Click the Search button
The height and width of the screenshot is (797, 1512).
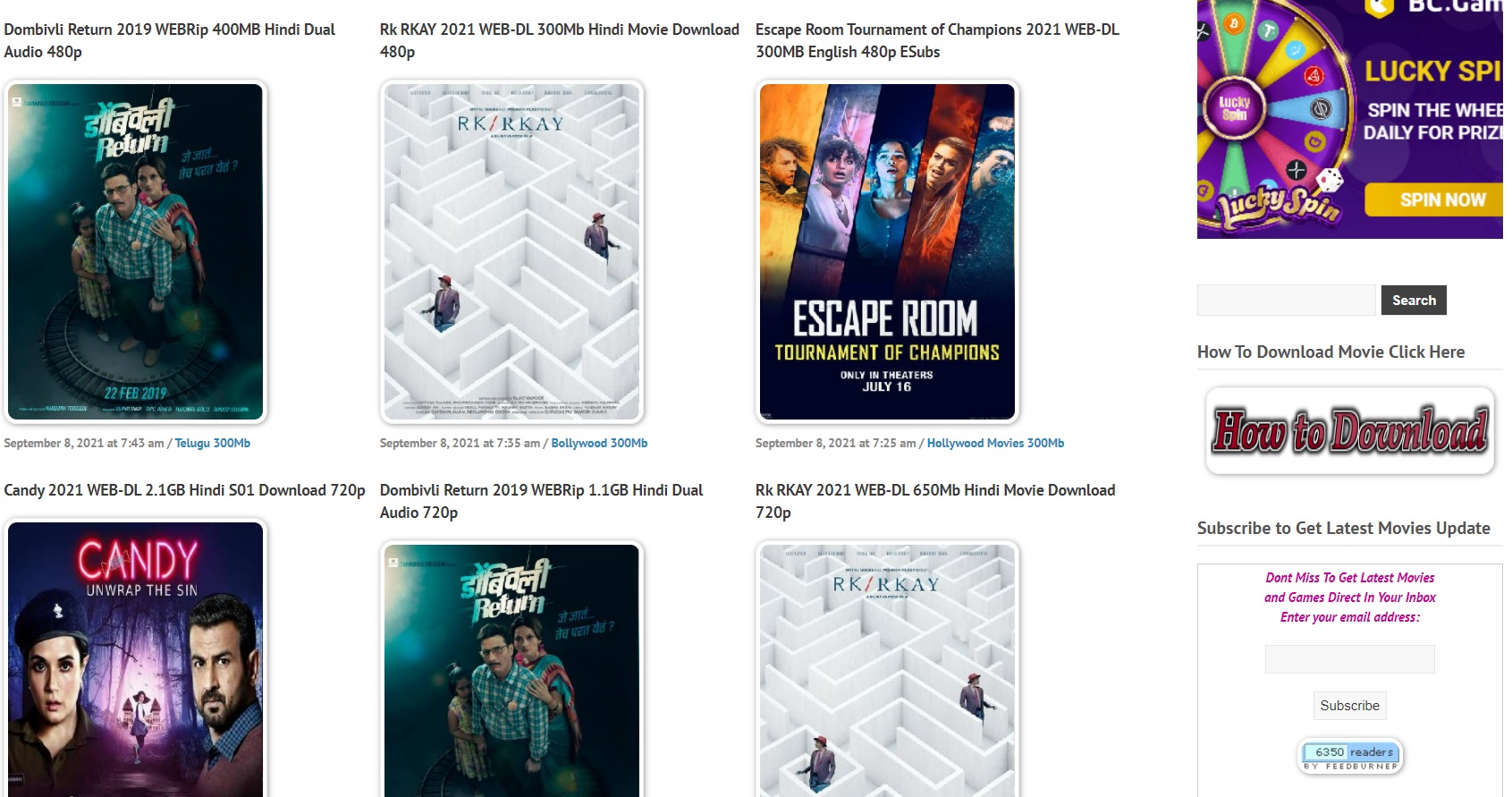(x=1414, y=301)
